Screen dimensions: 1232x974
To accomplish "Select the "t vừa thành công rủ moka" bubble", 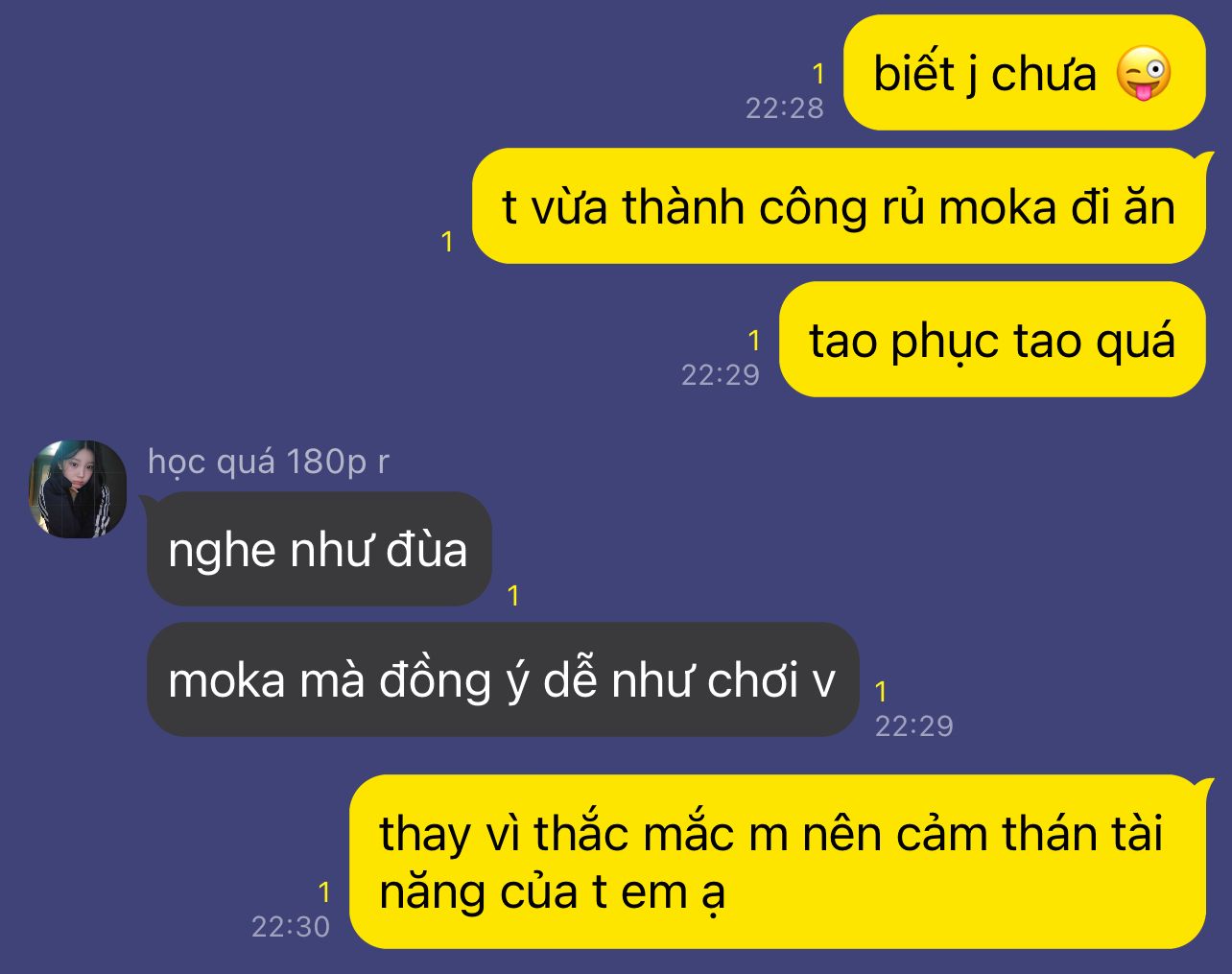I will [839, 206].
